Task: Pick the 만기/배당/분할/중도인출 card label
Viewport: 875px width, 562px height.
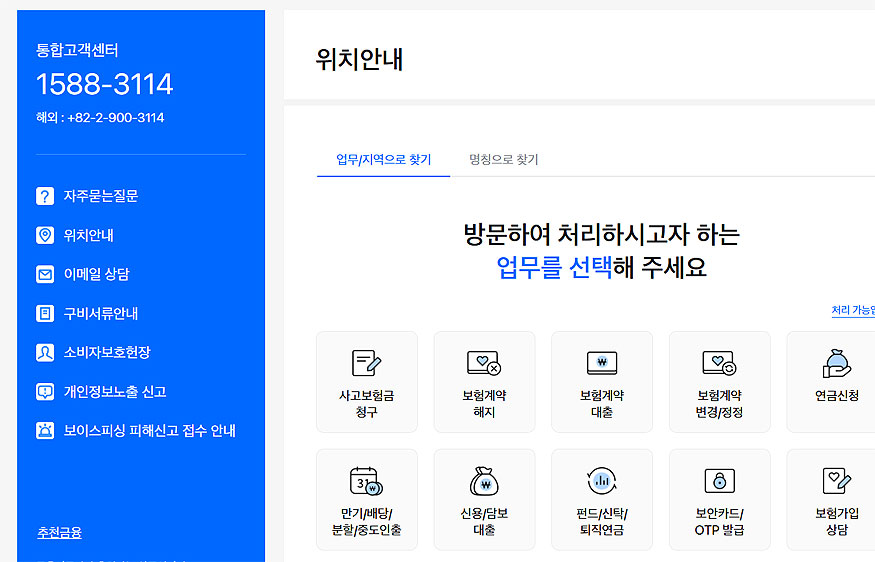Action: point(367,521)
